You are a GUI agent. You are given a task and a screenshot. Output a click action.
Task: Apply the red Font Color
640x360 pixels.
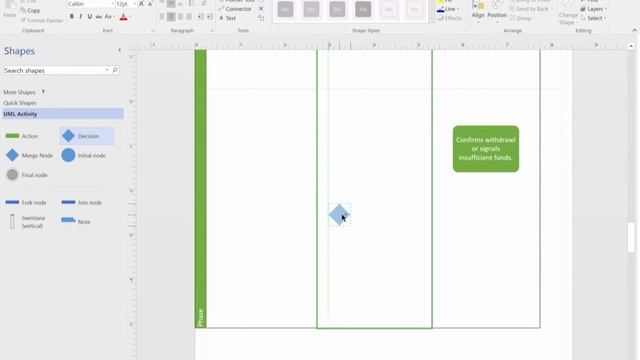pos(123,17)
